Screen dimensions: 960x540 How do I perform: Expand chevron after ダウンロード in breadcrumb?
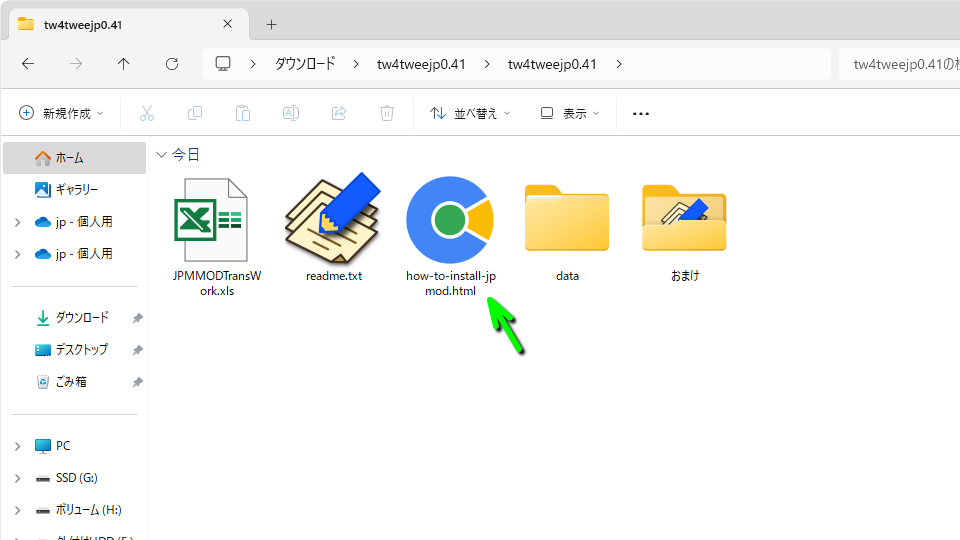[356, 64]
